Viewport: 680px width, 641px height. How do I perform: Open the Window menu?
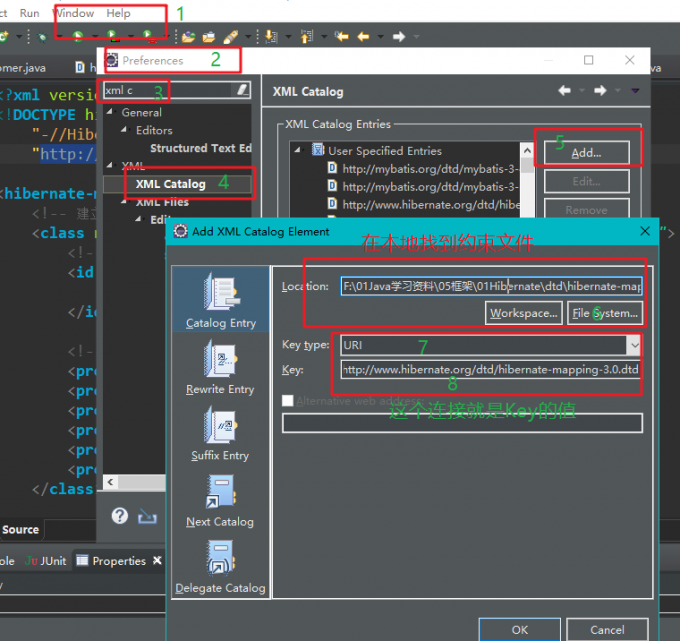pyautogui.click(x=74, y=13)
